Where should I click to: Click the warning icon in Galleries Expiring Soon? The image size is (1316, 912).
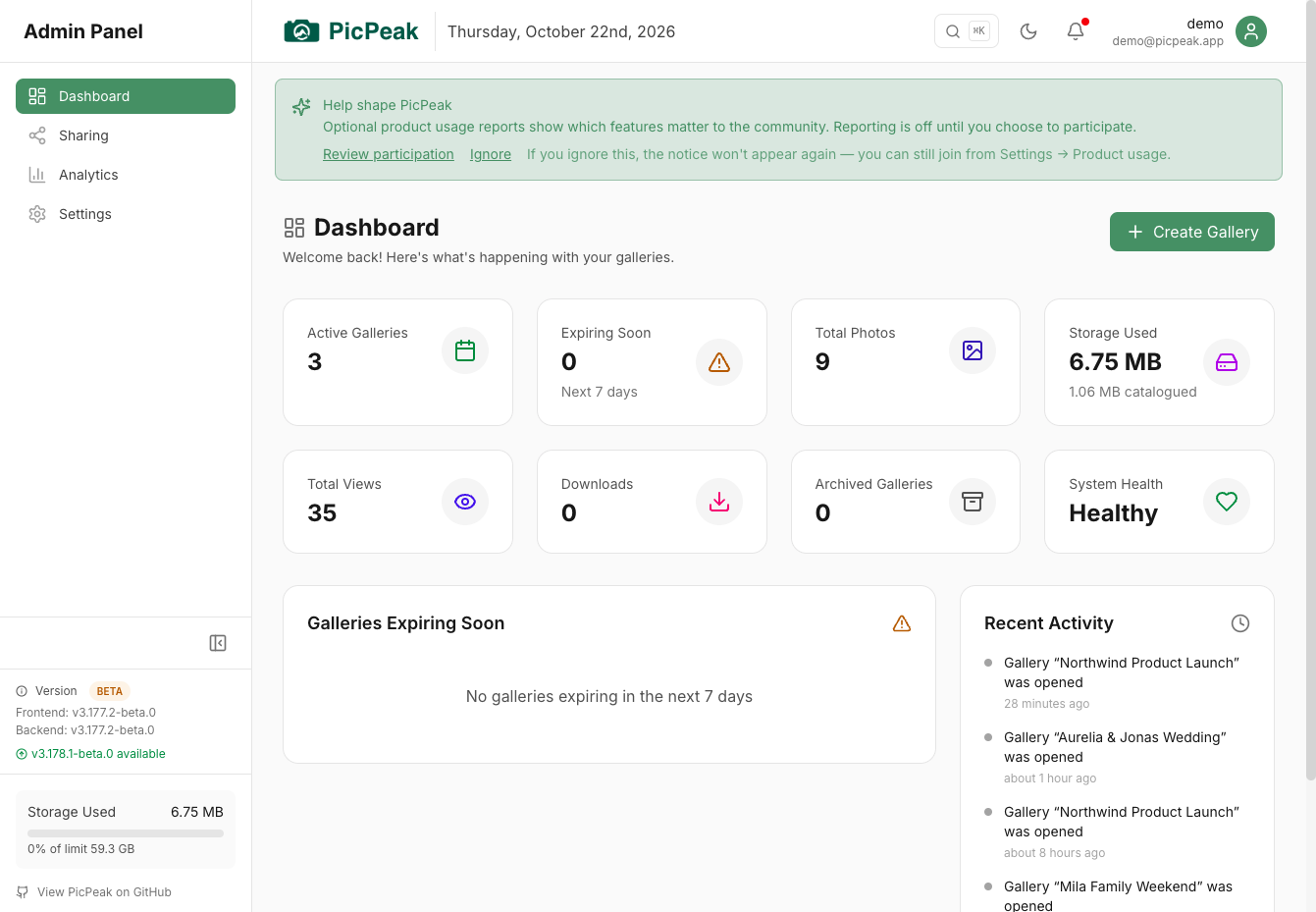(902, 623)
